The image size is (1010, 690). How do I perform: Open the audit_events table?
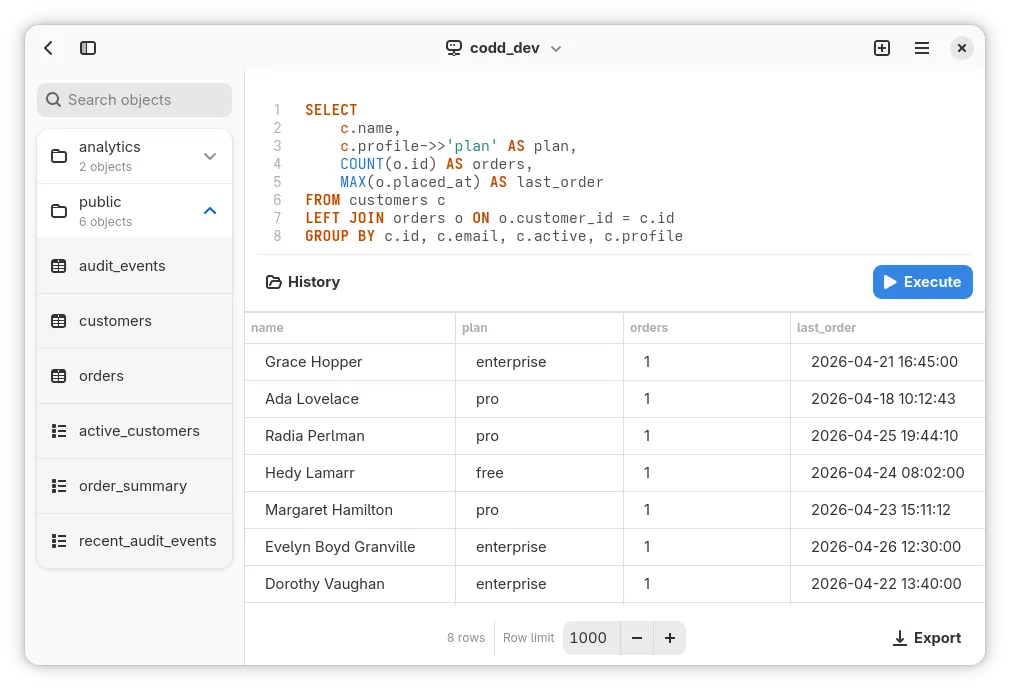tap(135, 266)
